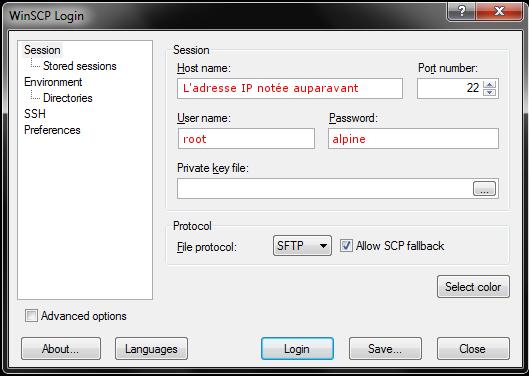This screenshot has height=376, width=529.
Task: Select the Environment tree item
Action: [53, 82]
